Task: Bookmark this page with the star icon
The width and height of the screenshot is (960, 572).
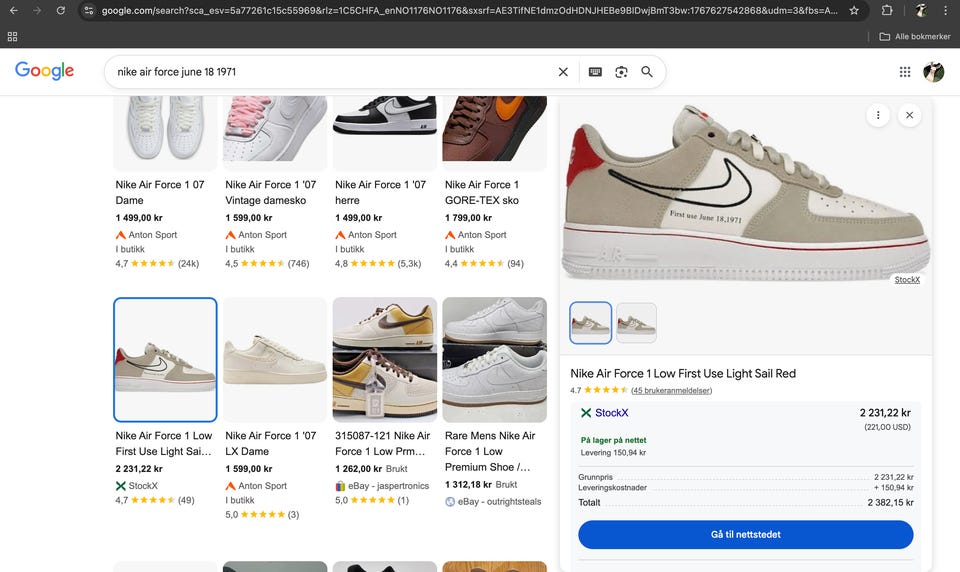Action: coord(854,10)
